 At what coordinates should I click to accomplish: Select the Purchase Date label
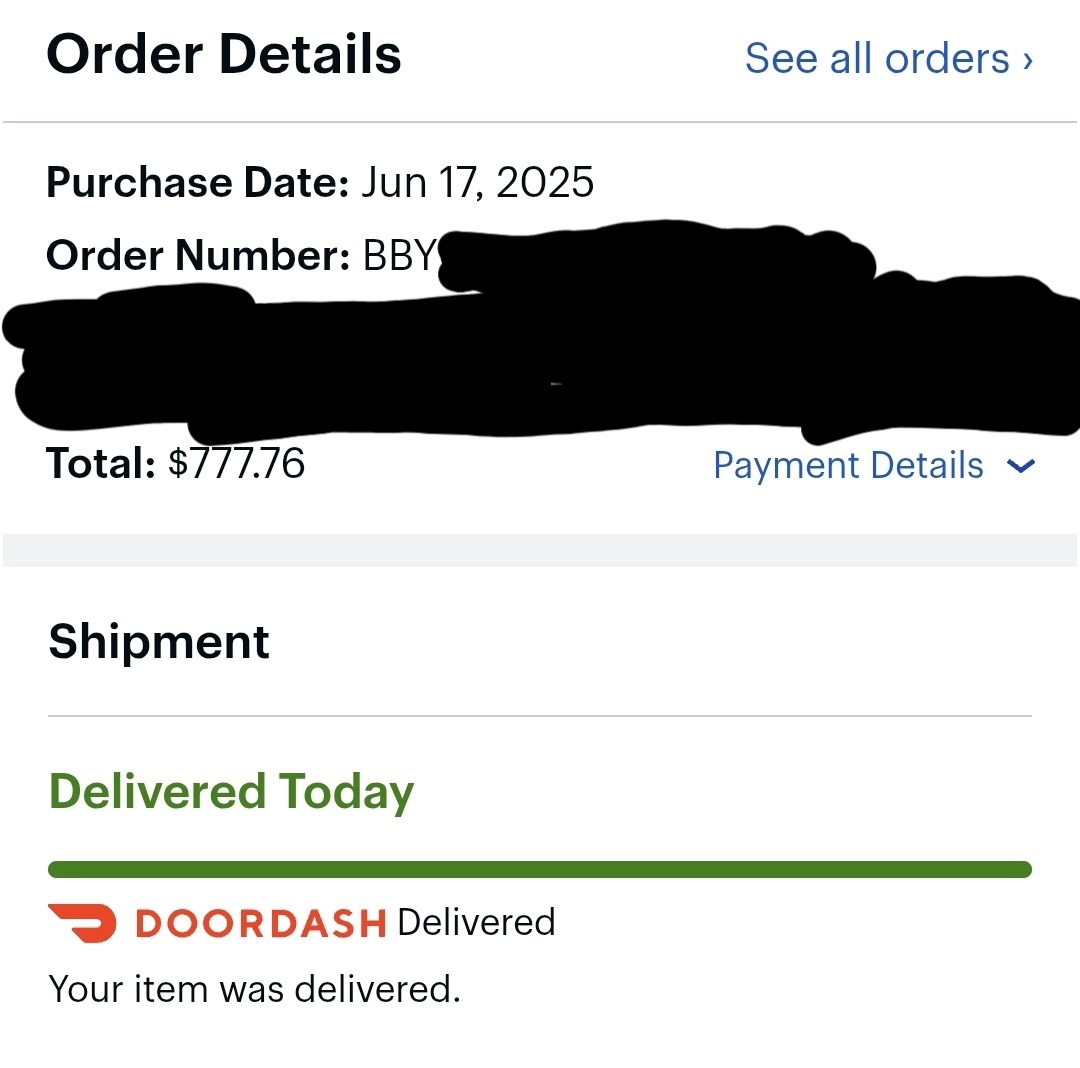coord(198,183)
